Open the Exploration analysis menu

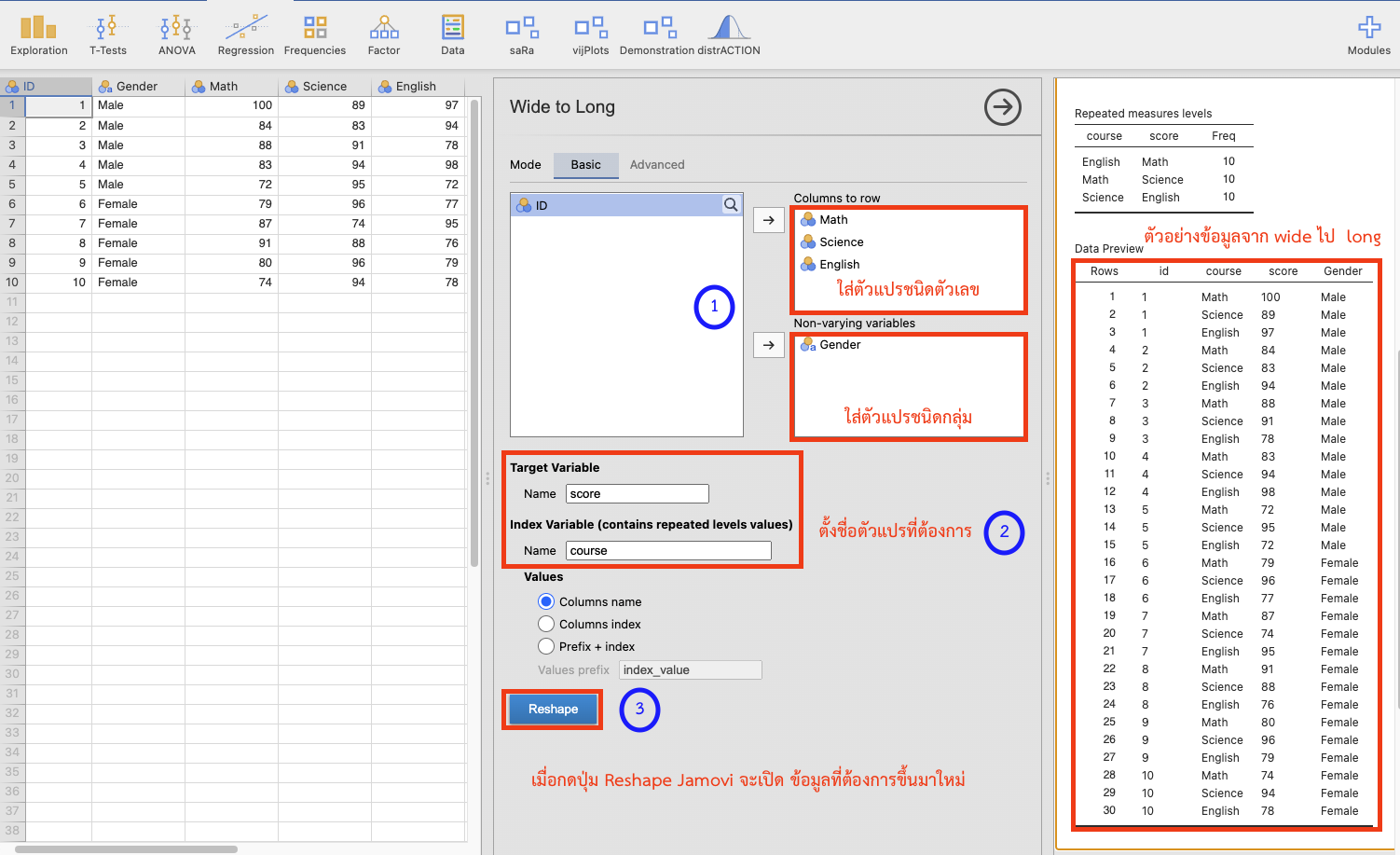click(38, 35)
